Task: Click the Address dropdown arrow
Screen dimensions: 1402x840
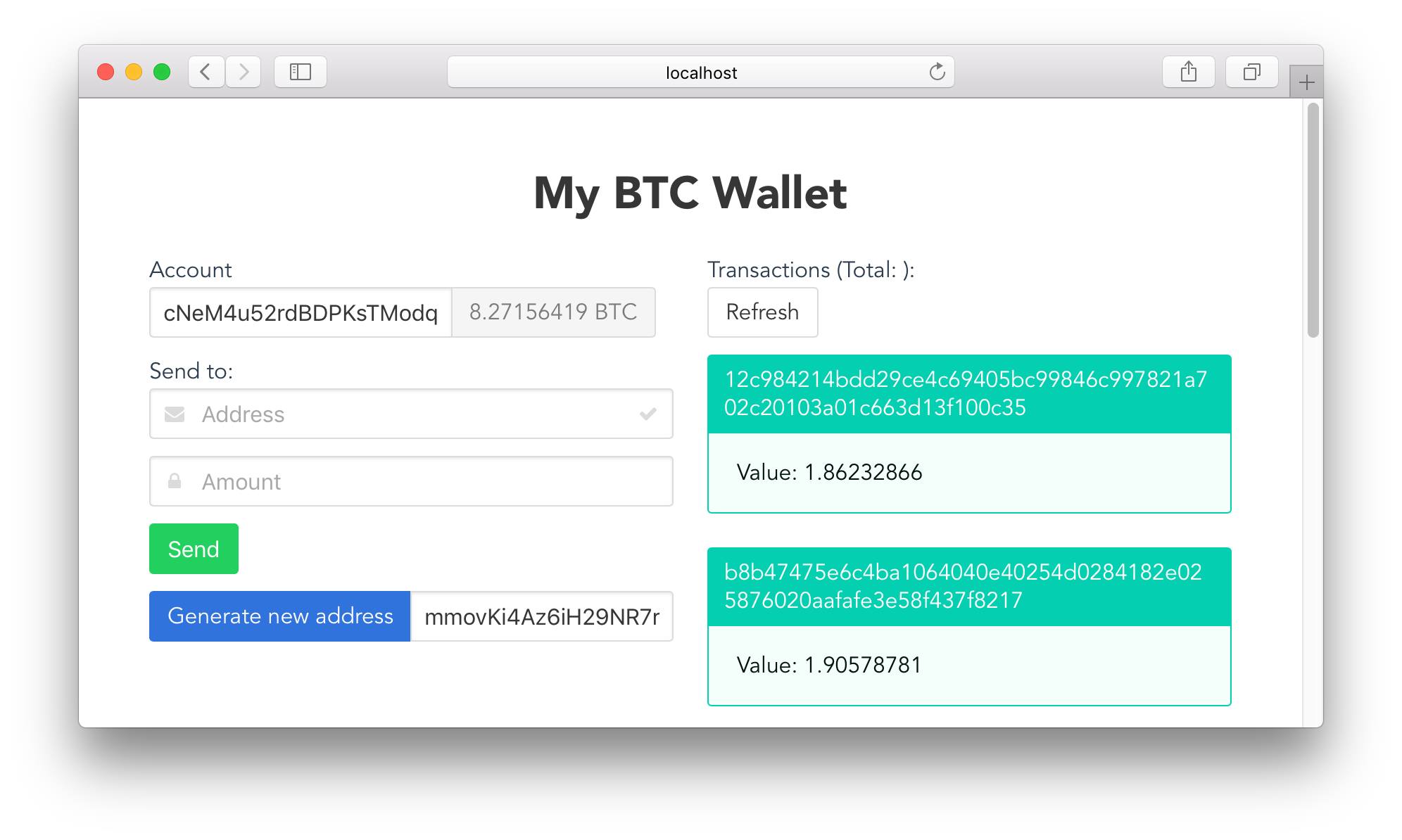Action: pyautogui.click(x=647, y=413)
